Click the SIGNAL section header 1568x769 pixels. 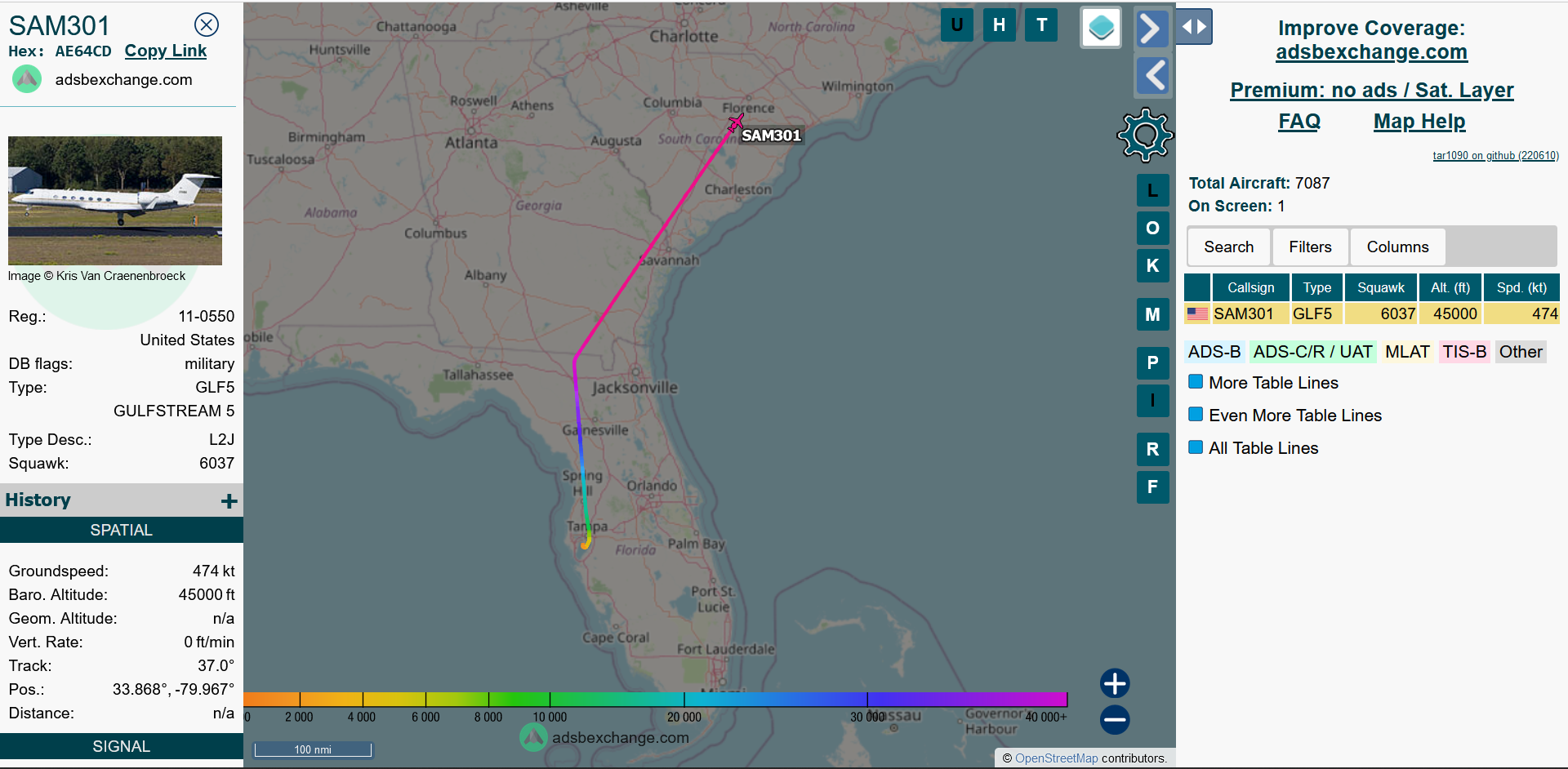(122, 746)
